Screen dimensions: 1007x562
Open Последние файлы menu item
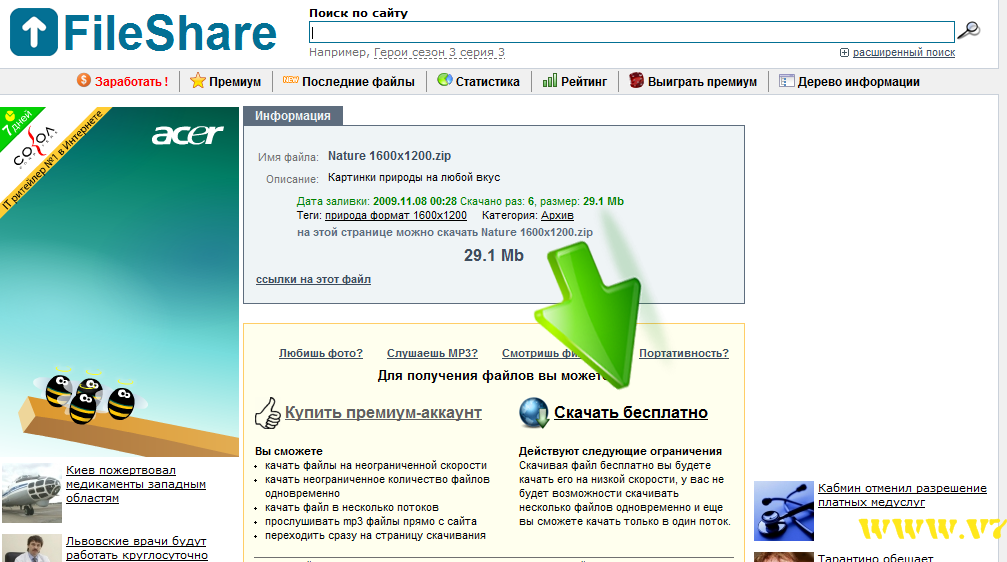click(359, 82)
